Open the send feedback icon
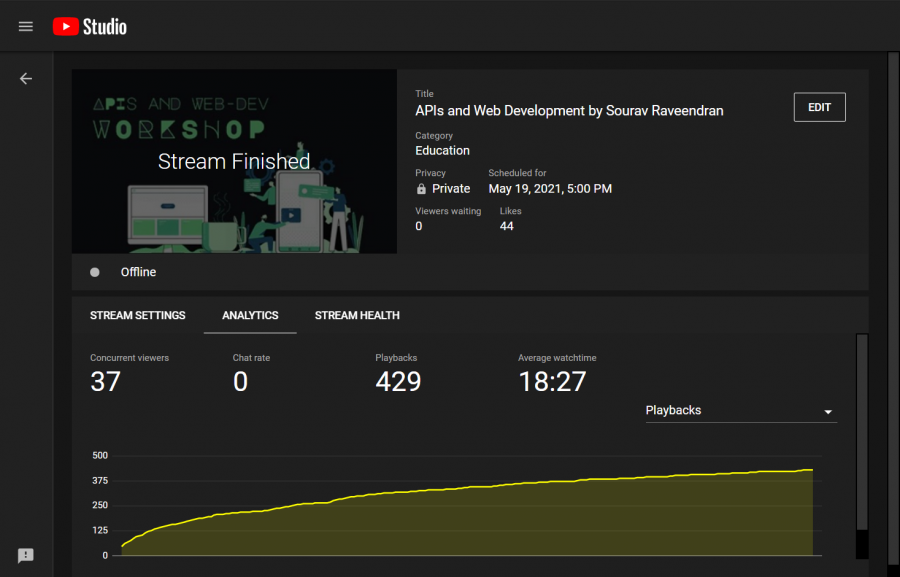Image resolution: width=900 pixels, height=577 pixels. point(26,555)
